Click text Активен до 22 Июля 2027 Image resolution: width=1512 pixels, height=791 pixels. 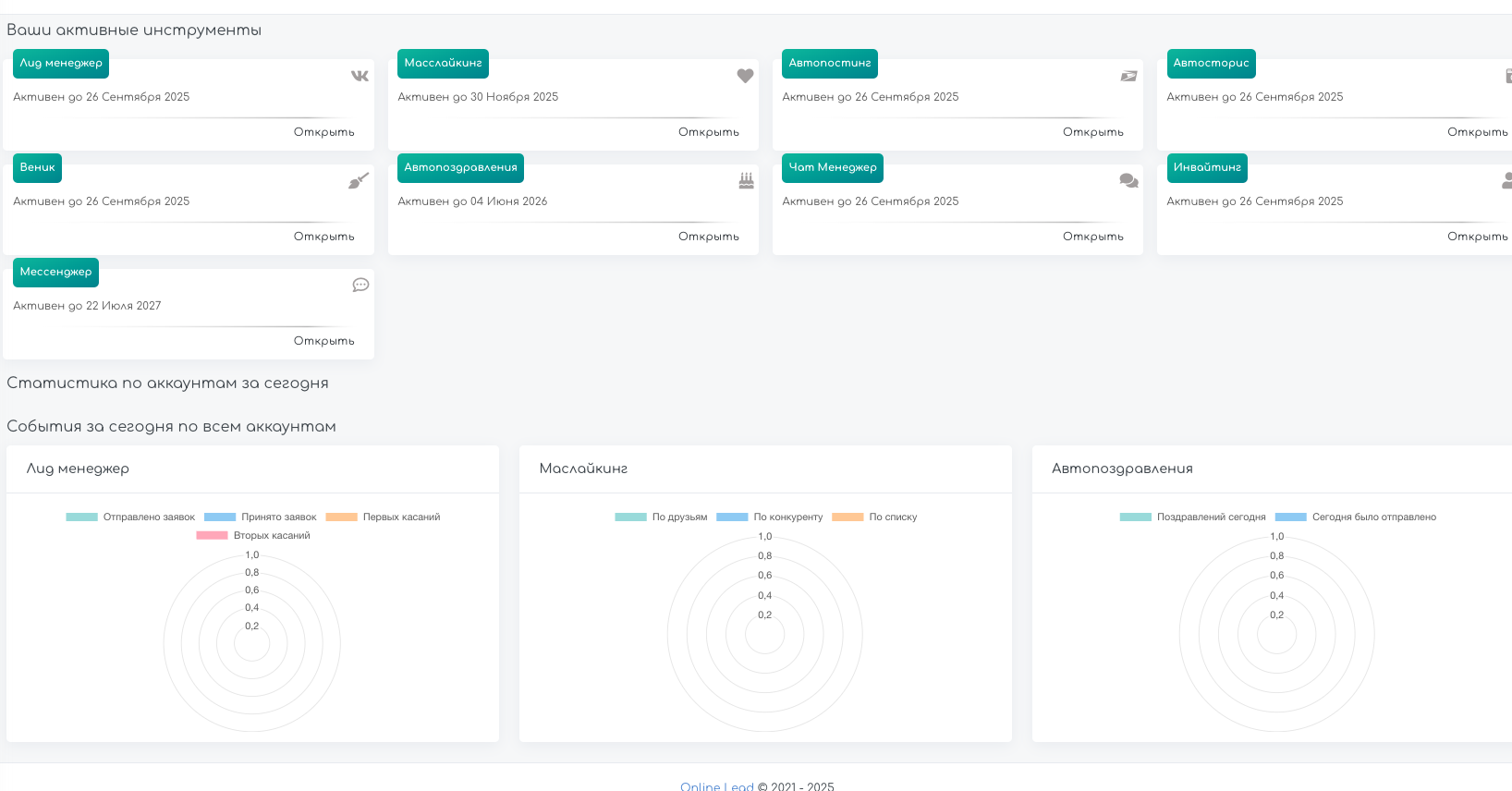coord(87,306)
